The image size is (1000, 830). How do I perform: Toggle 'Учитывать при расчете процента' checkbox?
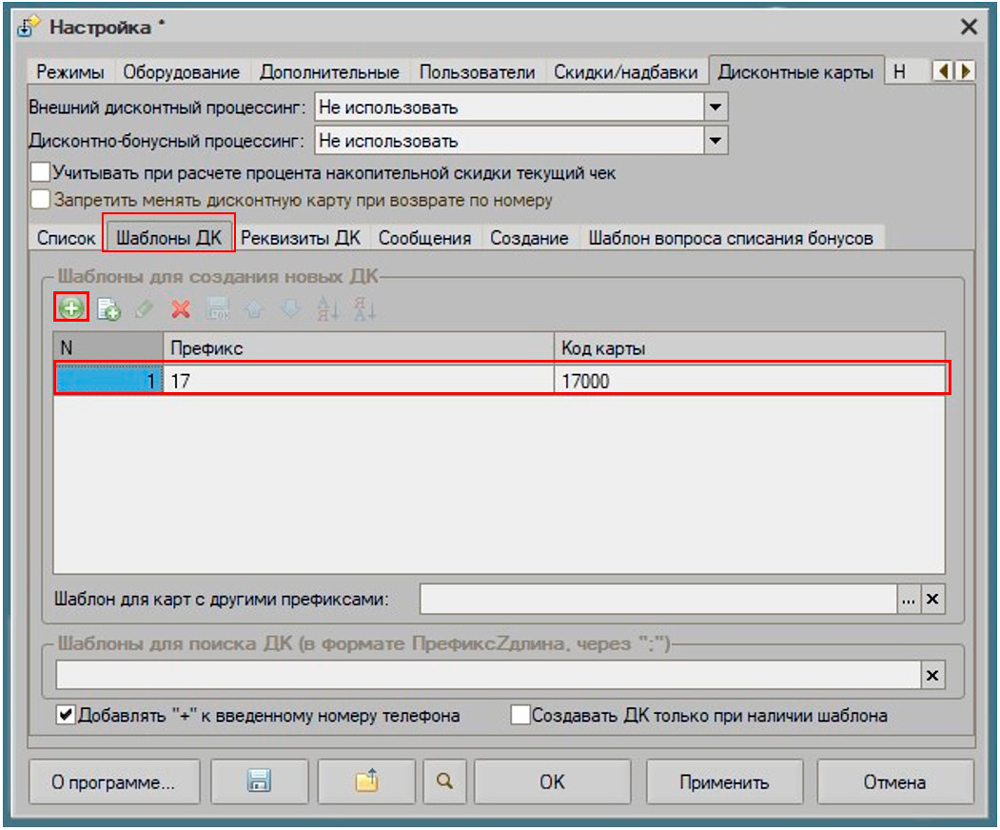(x=40, y=173)
